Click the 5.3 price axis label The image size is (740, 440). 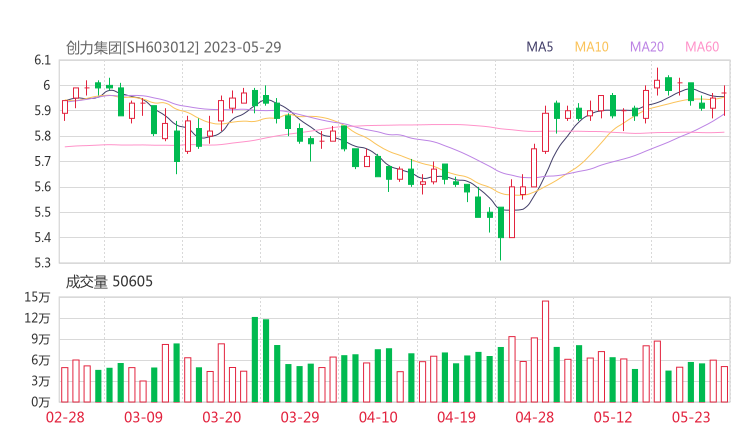coord(42,262)
